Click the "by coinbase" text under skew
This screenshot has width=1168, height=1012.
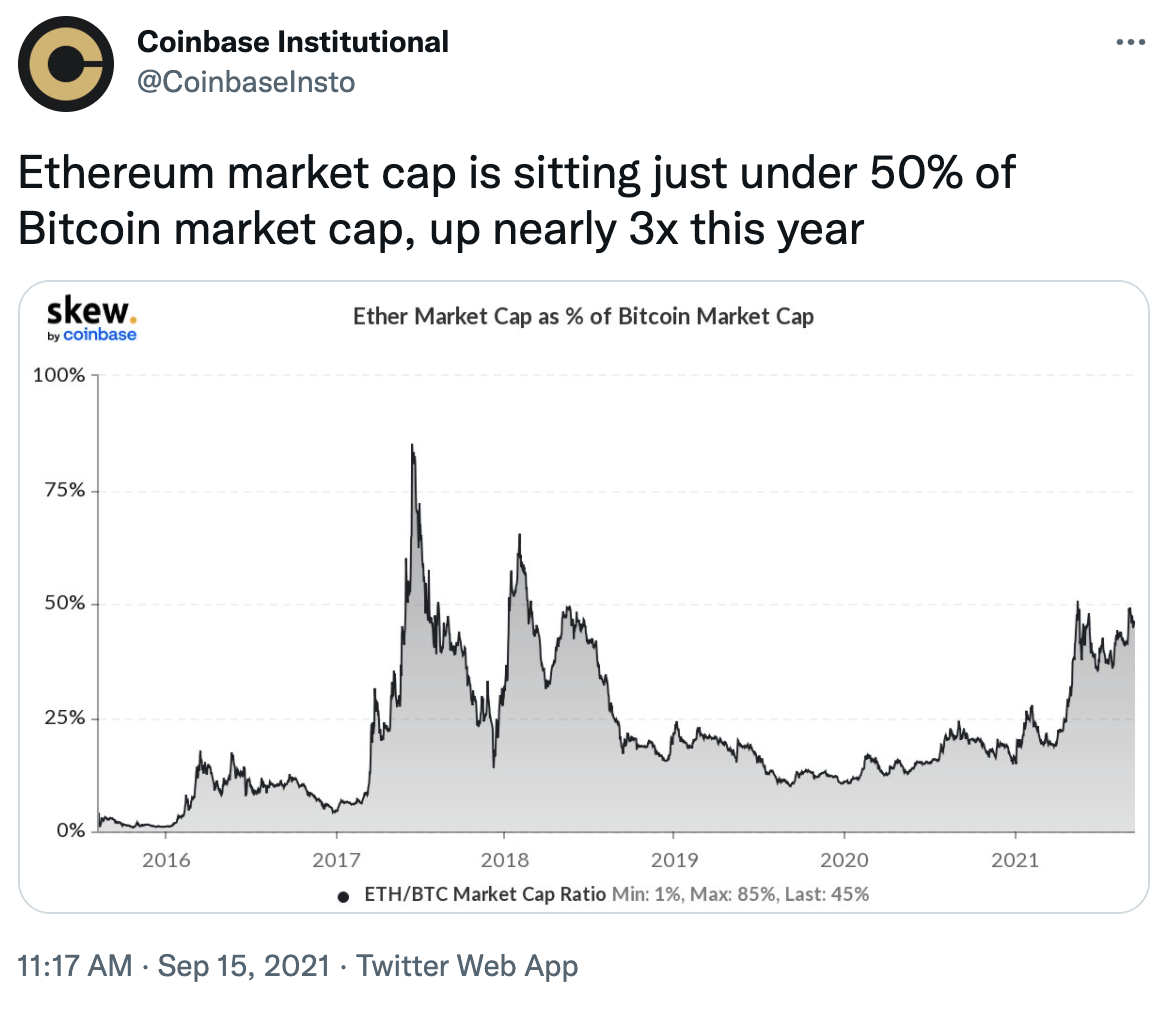pyautogui.click(x=92, y=335)
